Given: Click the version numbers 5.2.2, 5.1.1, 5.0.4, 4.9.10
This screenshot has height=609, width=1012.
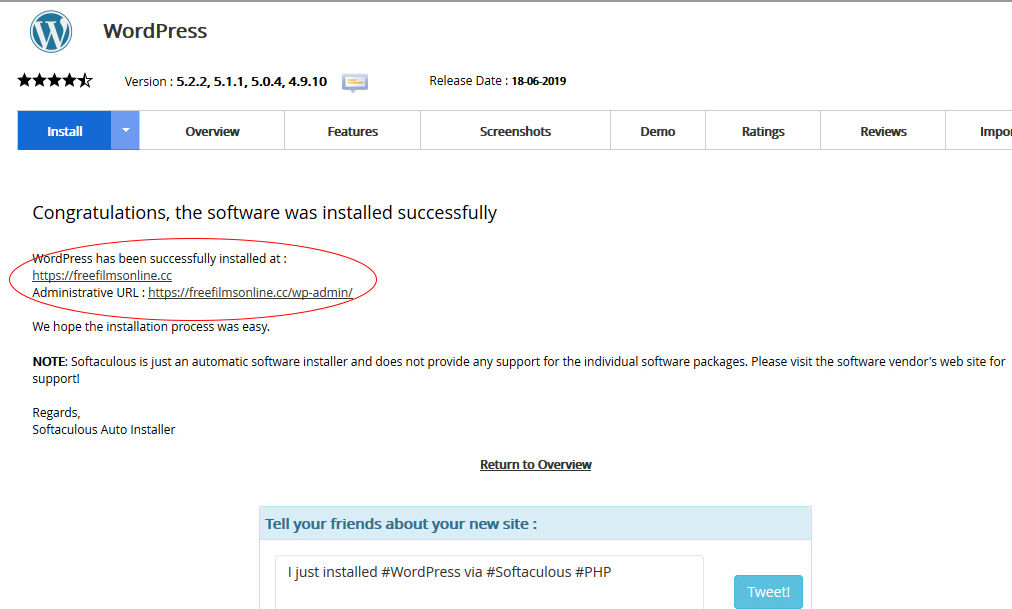Looking at the screenshot, I should [x=252, y=82].
